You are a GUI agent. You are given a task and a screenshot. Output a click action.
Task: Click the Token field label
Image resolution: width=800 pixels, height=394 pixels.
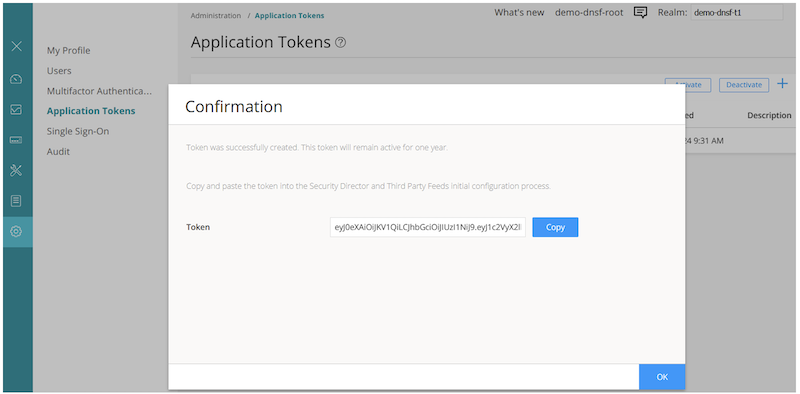point(198,227)
